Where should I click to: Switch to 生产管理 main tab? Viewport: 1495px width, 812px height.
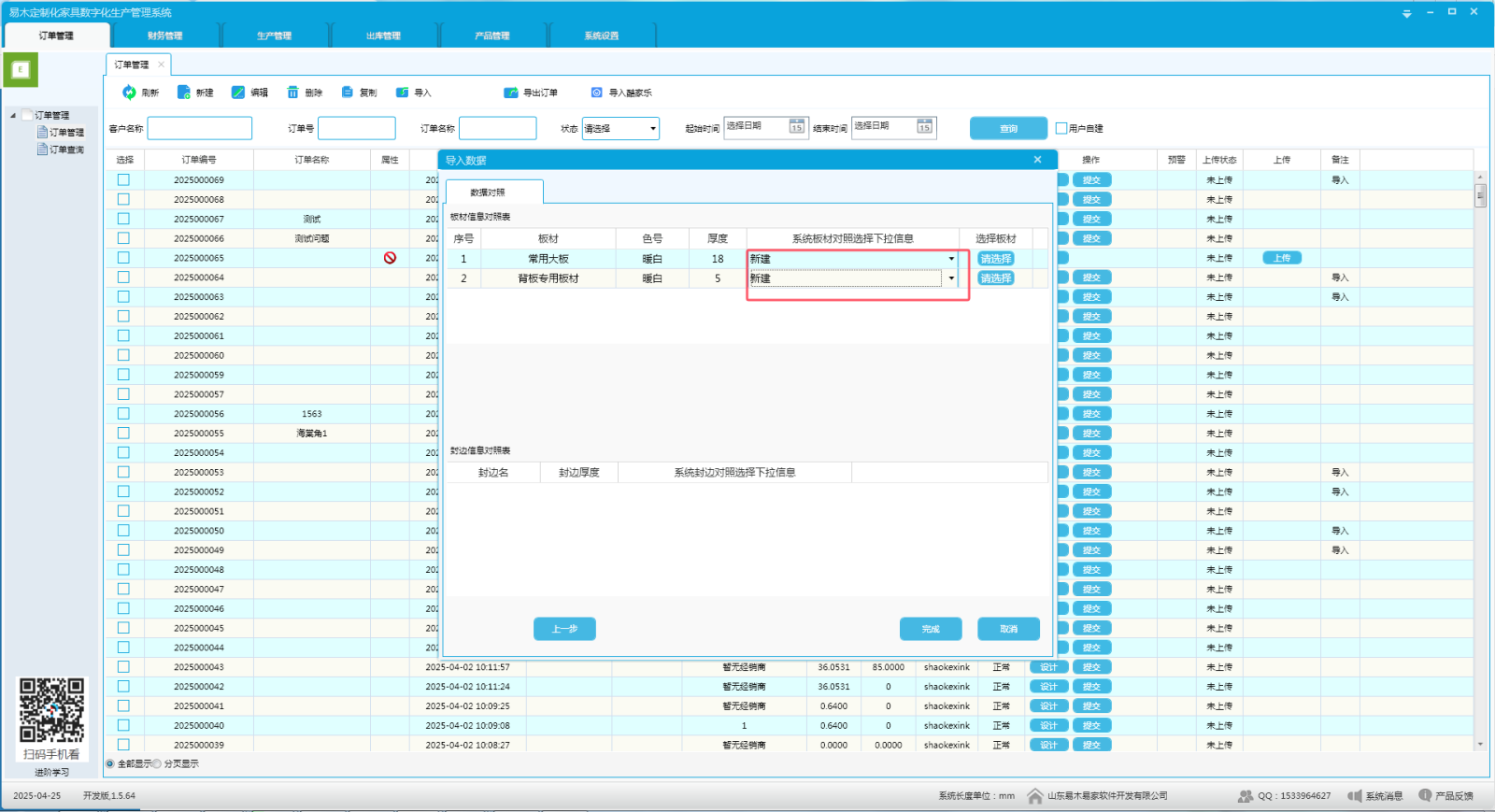coord(274,36)
